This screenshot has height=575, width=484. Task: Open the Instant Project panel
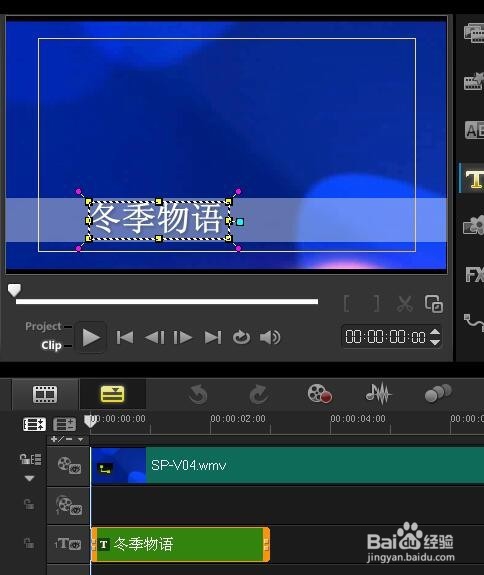474,81
